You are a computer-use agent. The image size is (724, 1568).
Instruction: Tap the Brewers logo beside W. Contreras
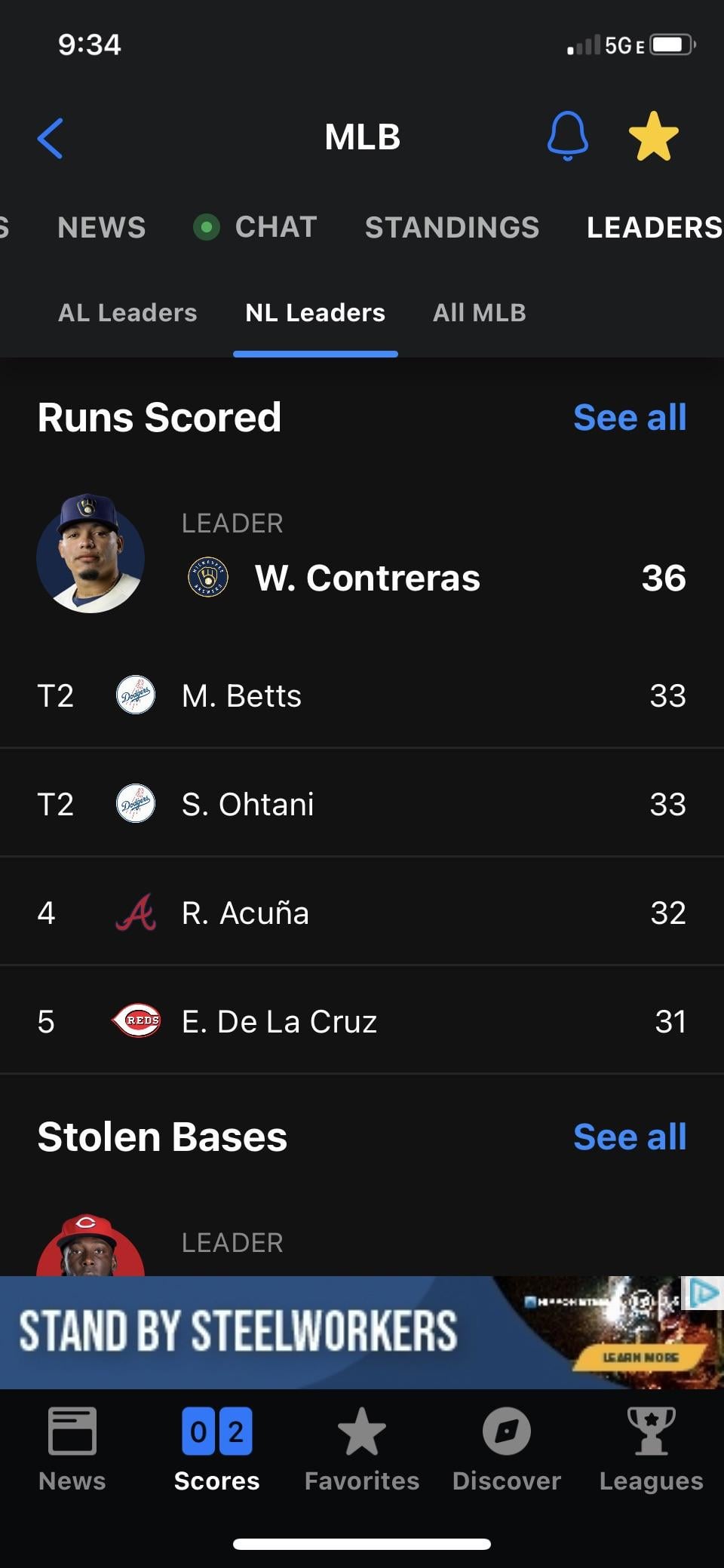pos(208,578)
